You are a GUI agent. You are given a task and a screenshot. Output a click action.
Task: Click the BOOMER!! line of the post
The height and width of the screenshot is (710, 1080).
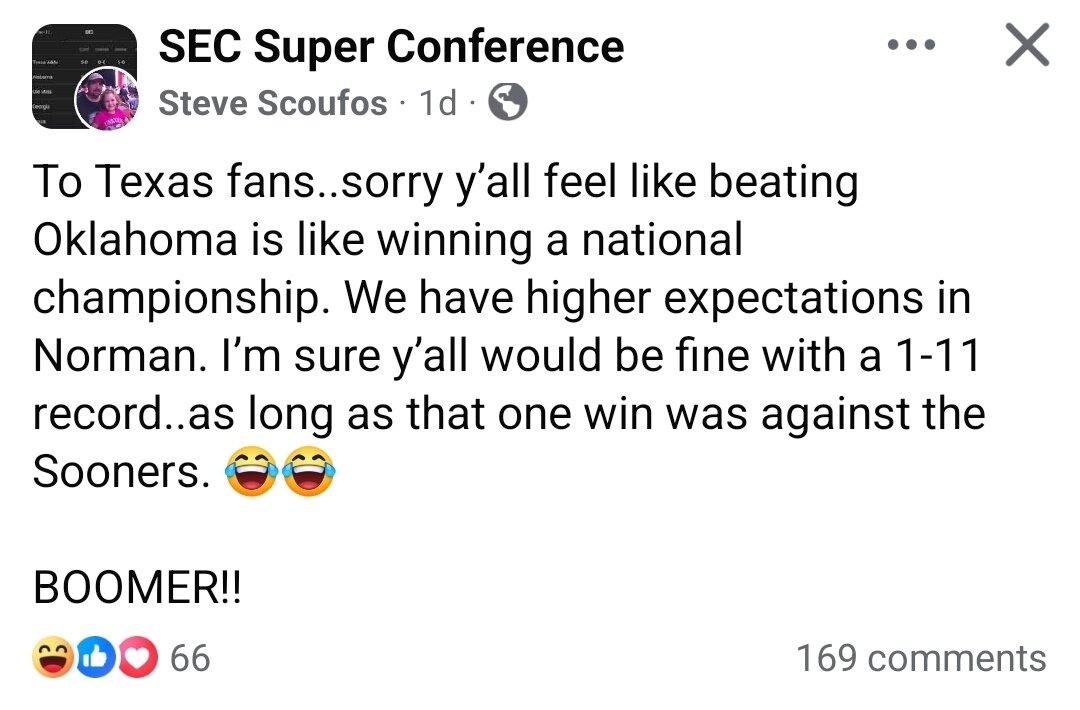click(x=138, y=588)
